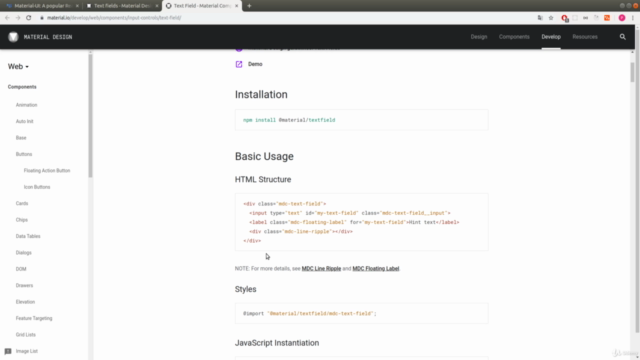Open the translate page icon in address bar

[540, 18]
